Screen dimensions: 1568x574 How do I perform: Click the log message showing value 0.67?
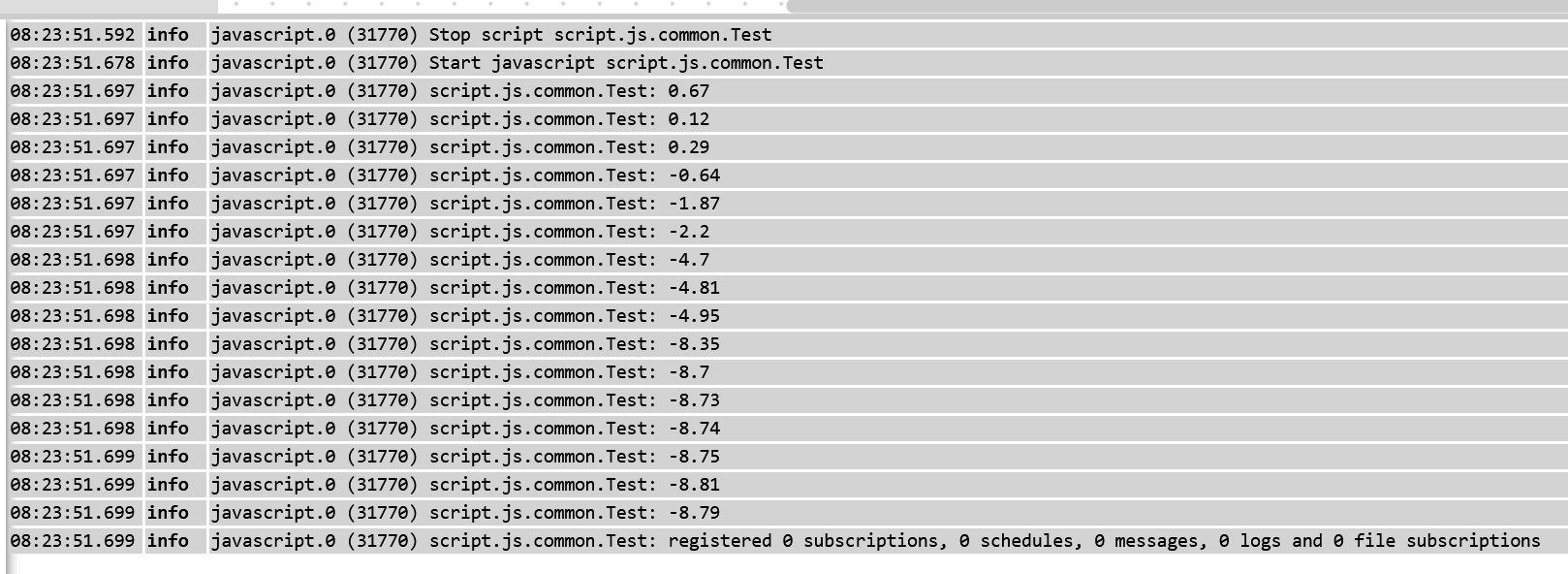tap(787, 91)
